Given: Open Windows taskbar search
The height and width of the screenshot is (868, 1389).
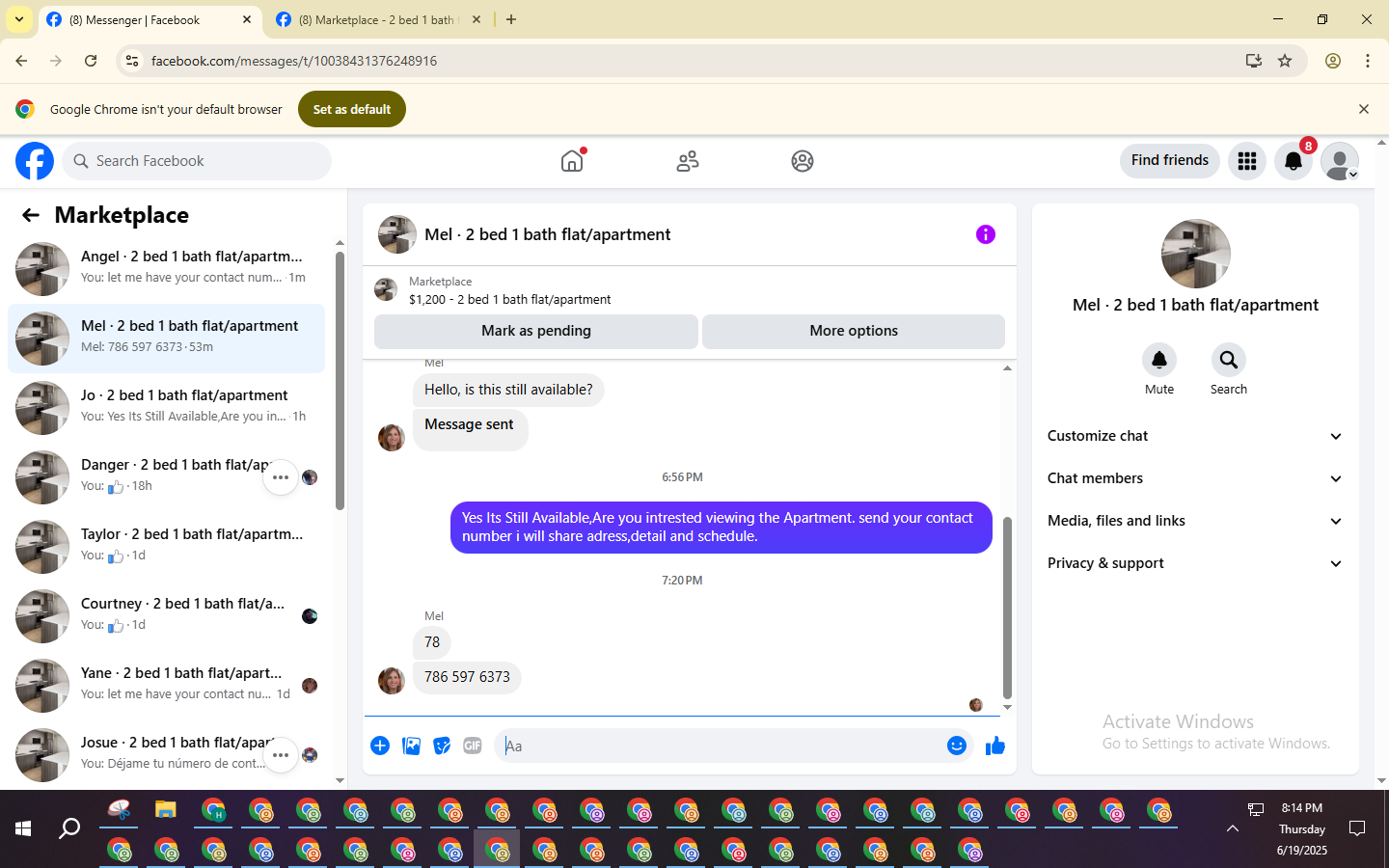Looking at the screenshot, I should point(69,828).
